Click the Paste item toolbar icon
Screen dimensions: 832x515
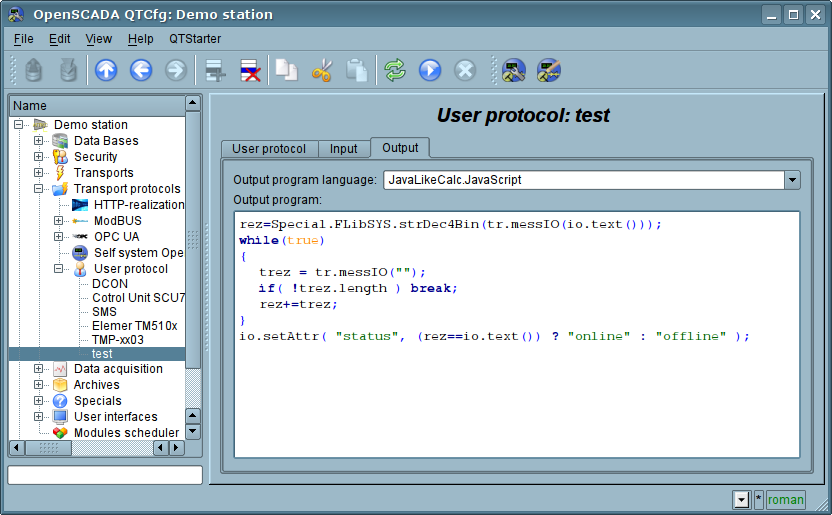(357, 70)
